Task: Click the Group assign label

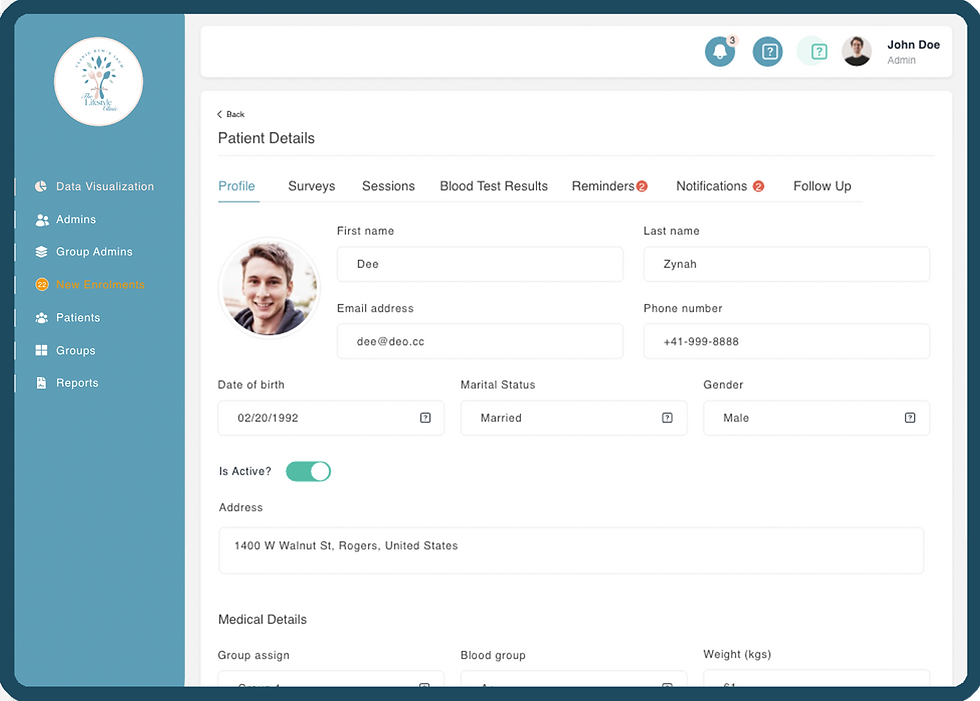Action: pyautogui.click(x=254, y=655)
